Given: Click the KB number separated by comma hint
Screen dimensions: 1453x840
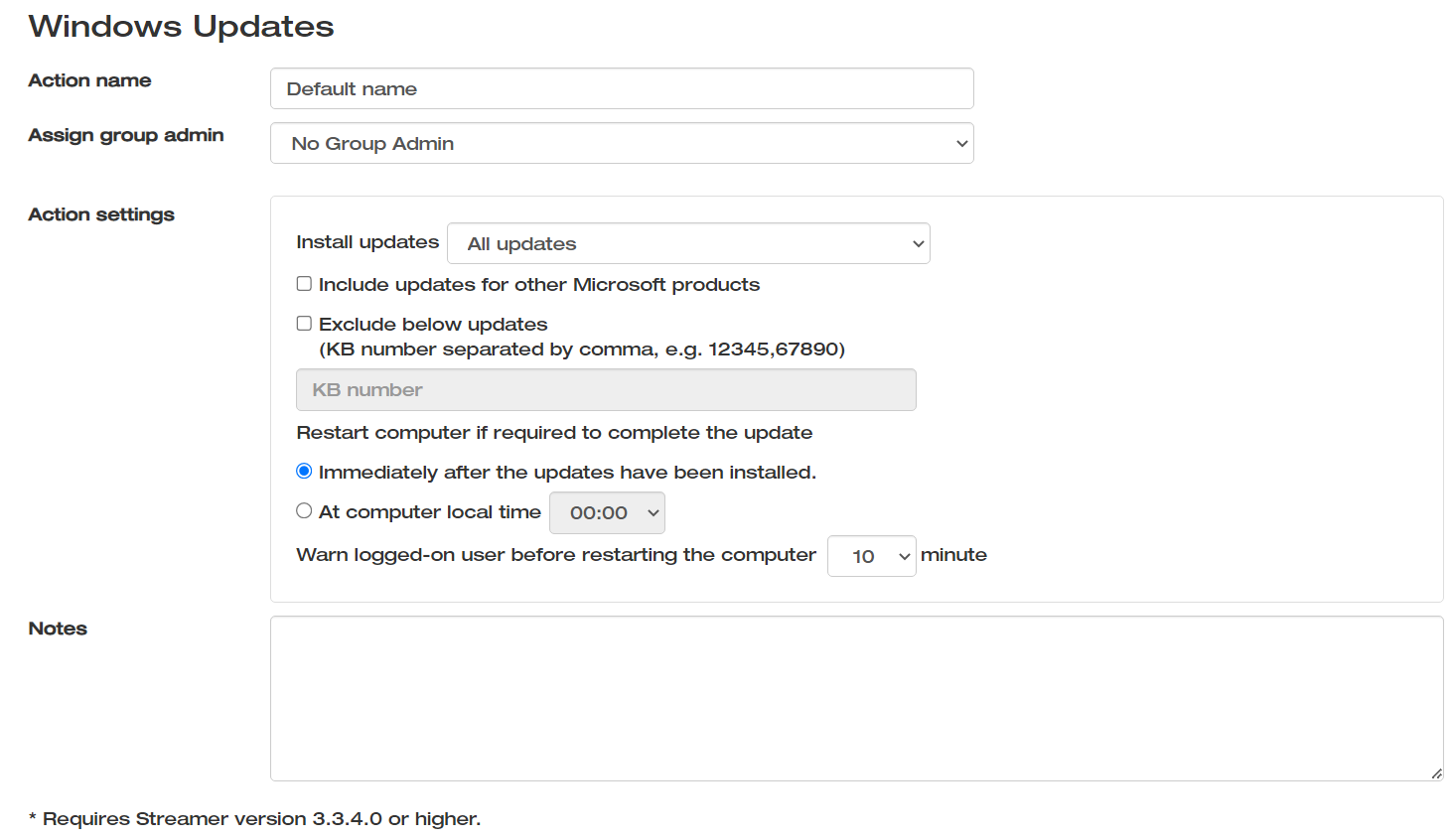Looking at the screenshot, I should coord(582,350).
